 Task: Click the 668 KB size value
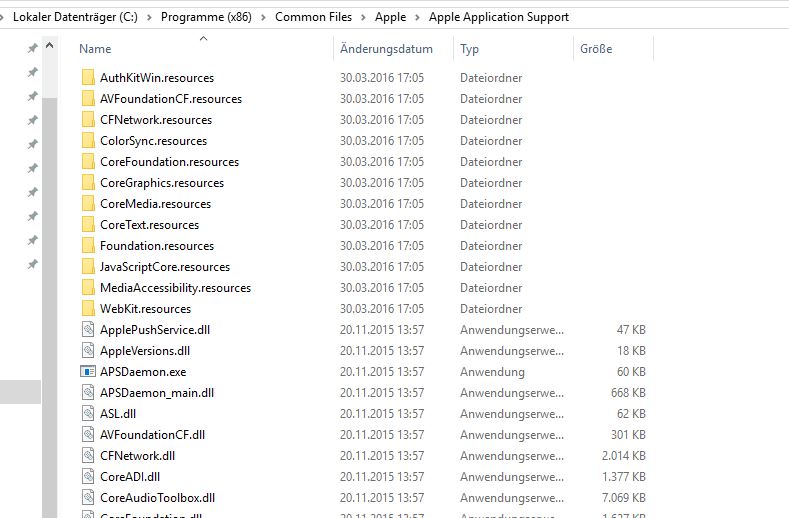coord(628,393)
